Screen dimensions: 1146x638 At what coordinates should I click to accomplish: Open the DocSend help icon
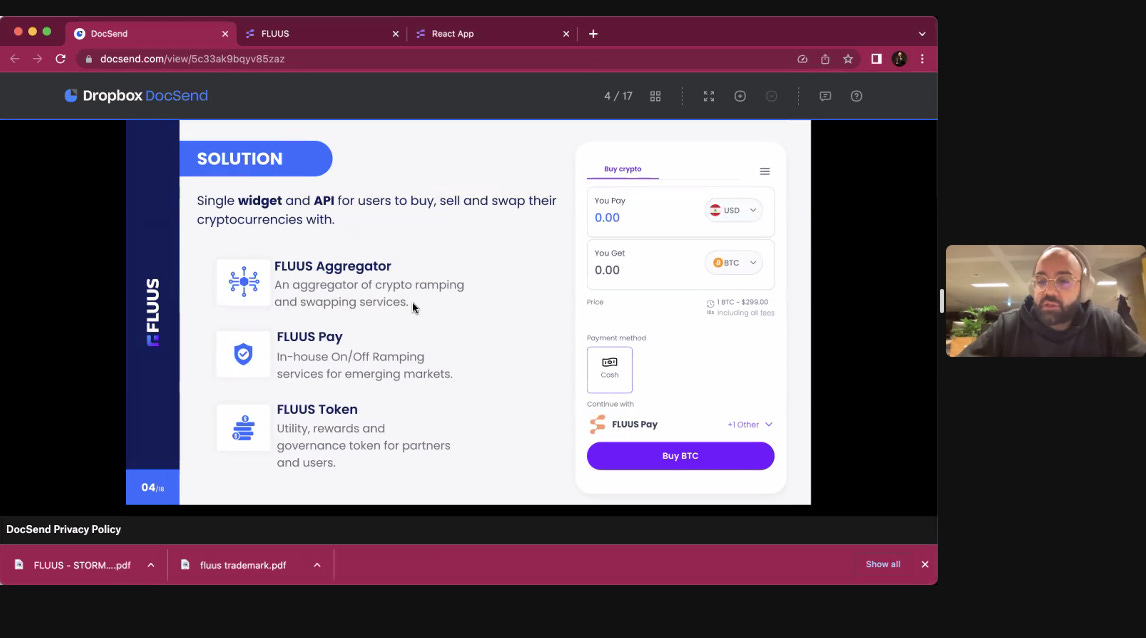[857, 96]
